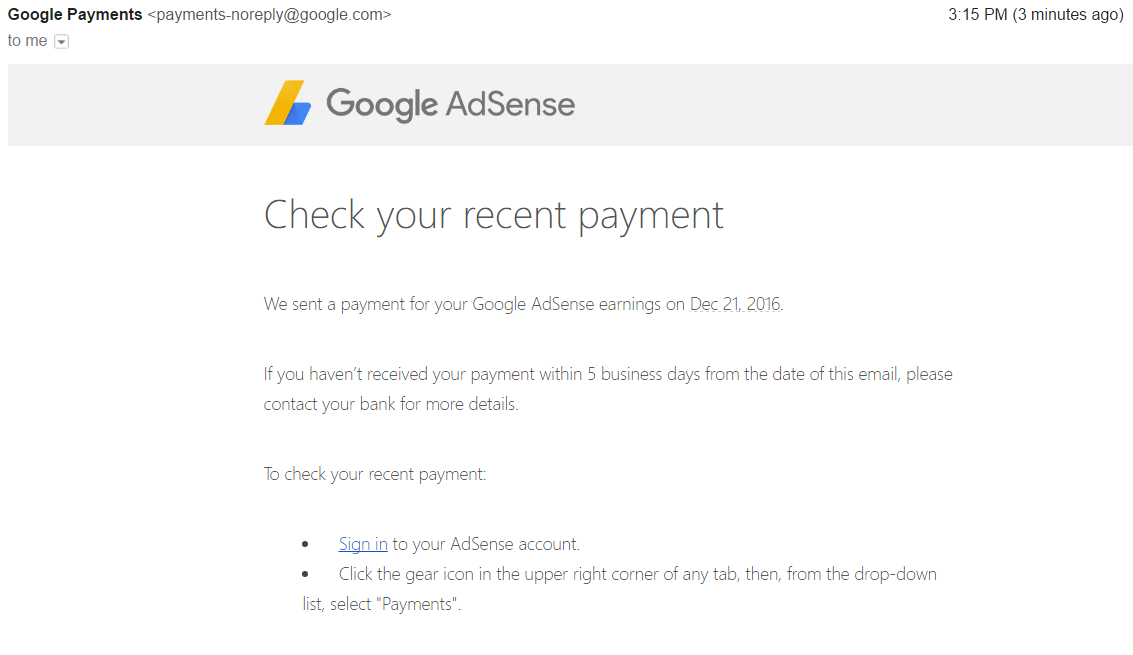Click the "to your AdSense account" text
Image resolution: width=1133 pixels, height=655 pixels.
(485, 544)
